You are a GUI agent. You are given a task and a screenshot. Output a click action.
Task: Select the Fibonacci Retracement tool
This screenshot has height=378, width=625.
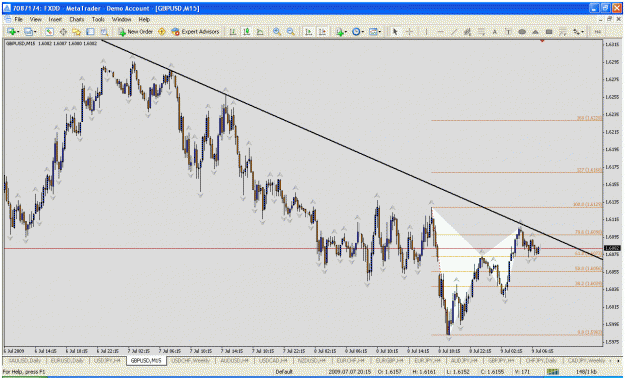click(x=481, y=32)
